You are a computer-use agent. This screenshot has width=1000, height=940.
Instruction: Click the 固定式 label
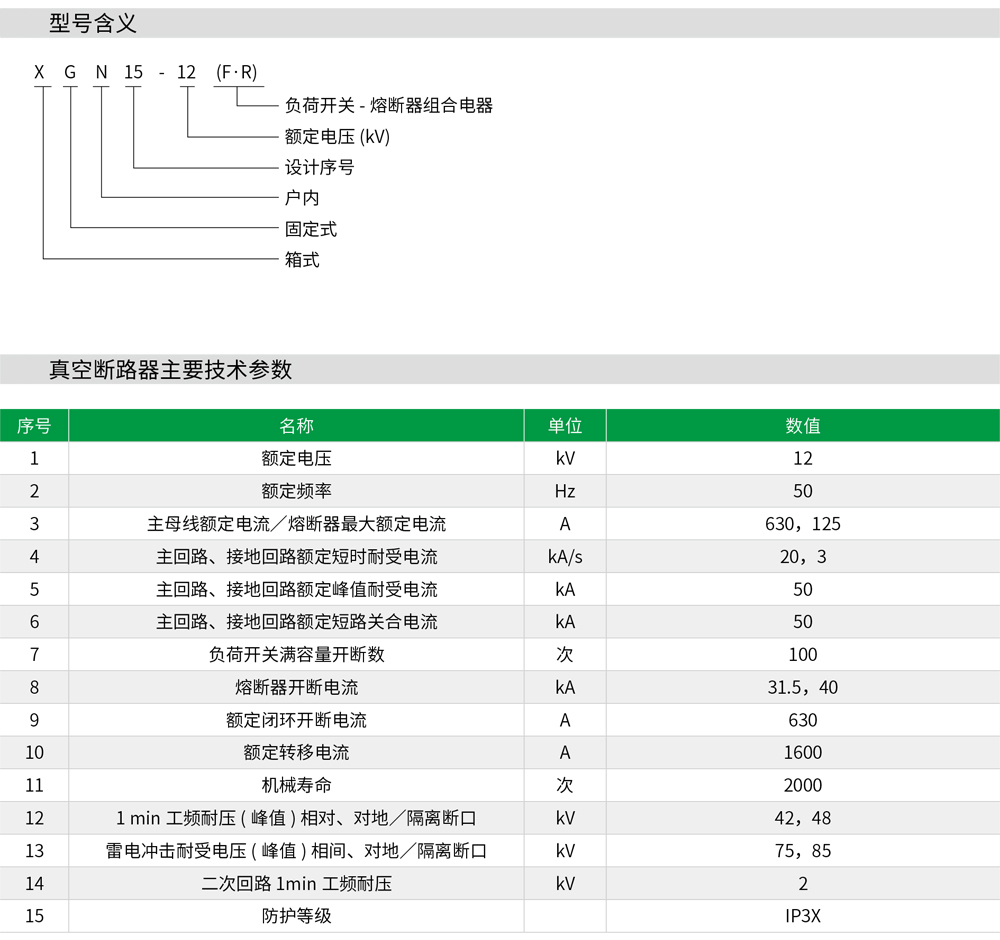(311, 229)
